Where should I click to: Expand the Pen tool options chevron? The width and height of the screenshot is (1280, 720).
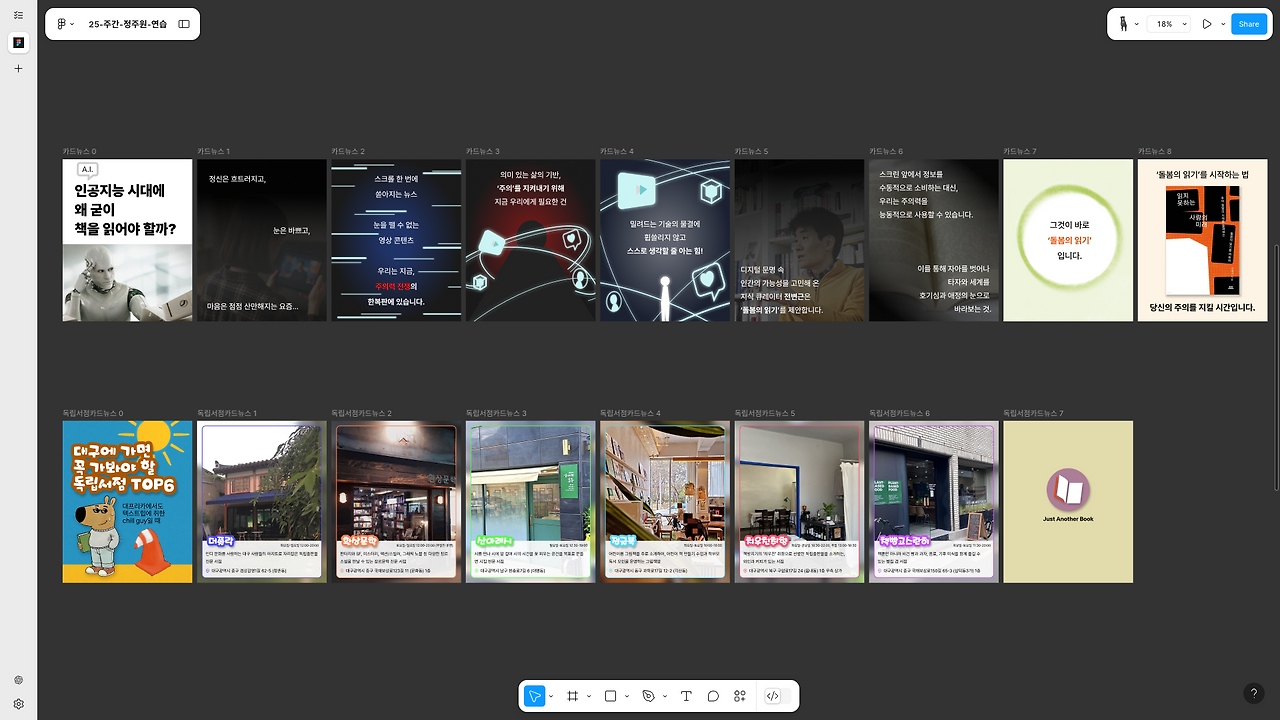665,696
